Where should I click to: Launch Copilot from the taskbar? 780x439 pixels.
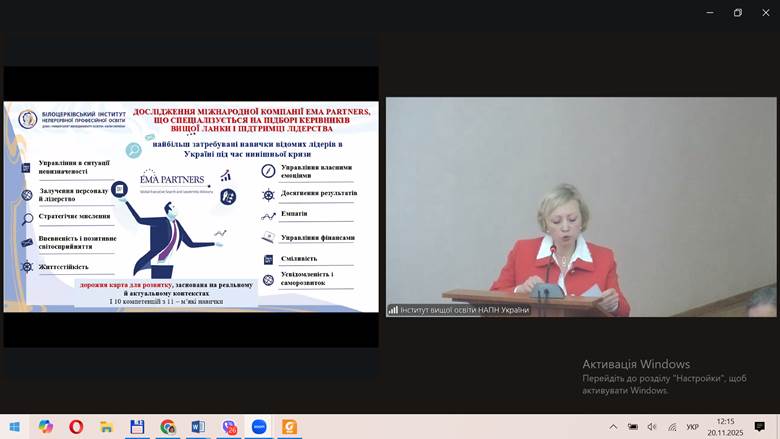tap(46, 427)
